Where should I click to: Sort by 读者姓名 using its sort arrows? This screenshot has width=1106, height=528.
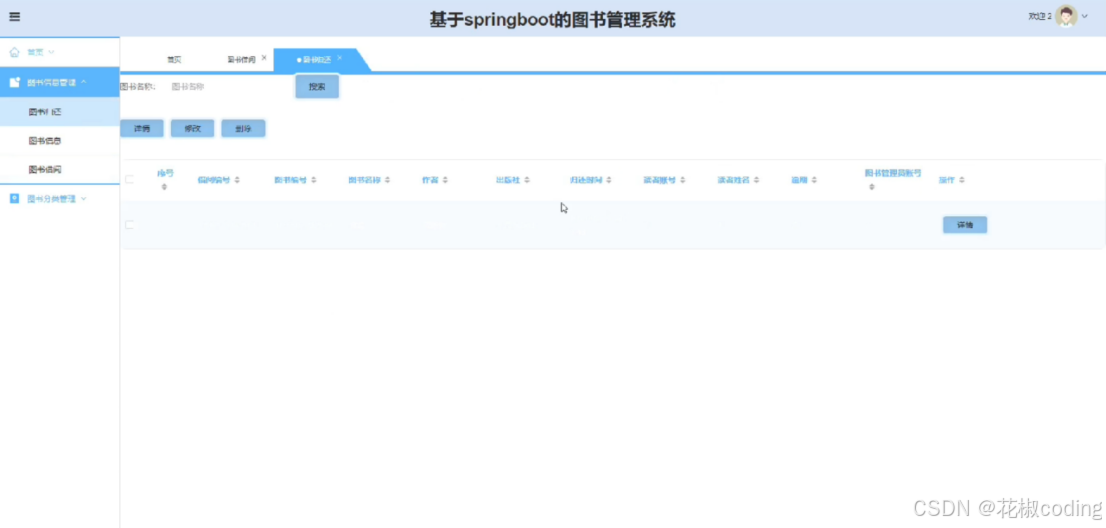(x=756, y=180)
